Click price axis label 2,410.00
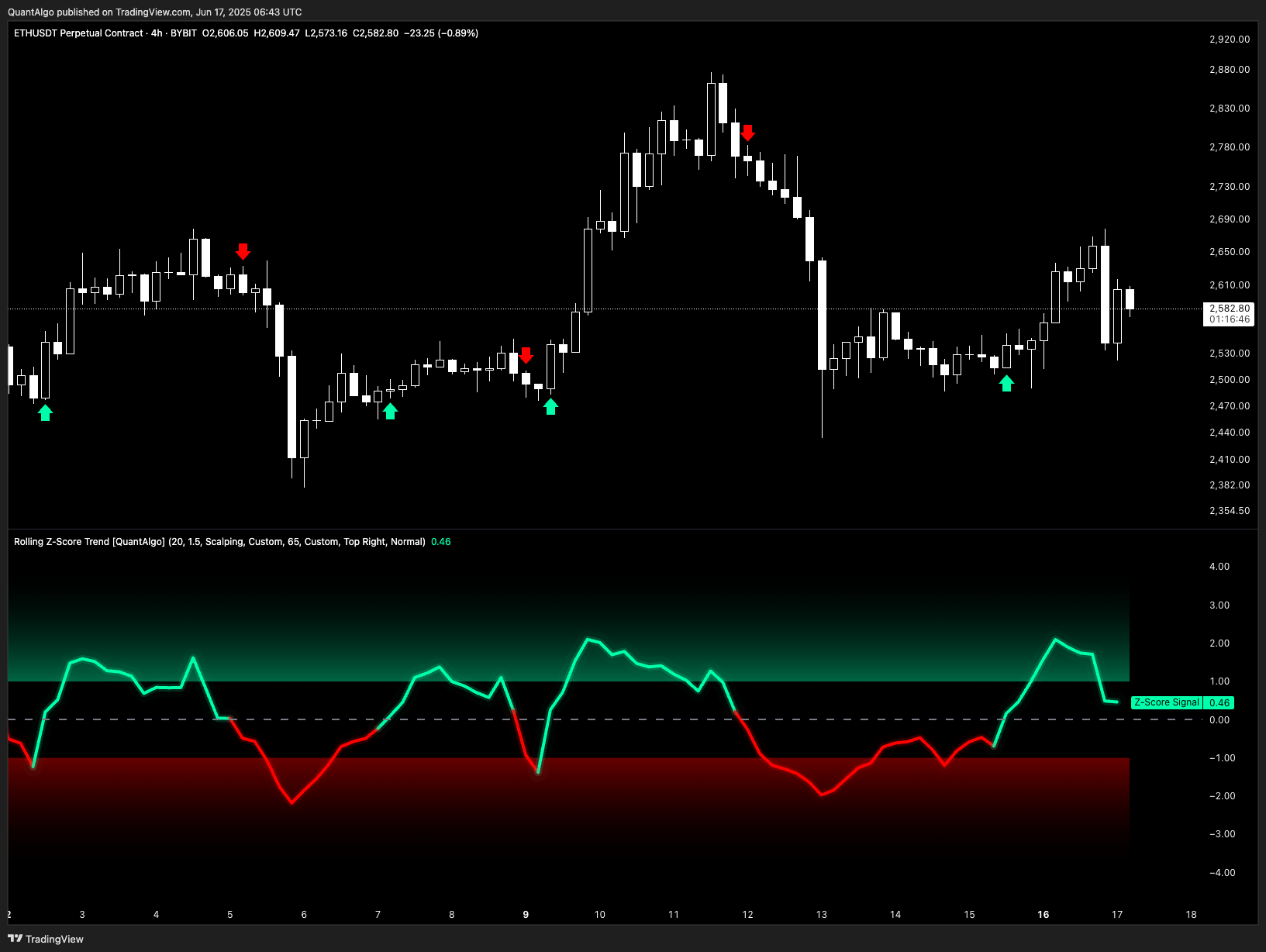This screenshot has height=952, width=1266. point(1230,459)
